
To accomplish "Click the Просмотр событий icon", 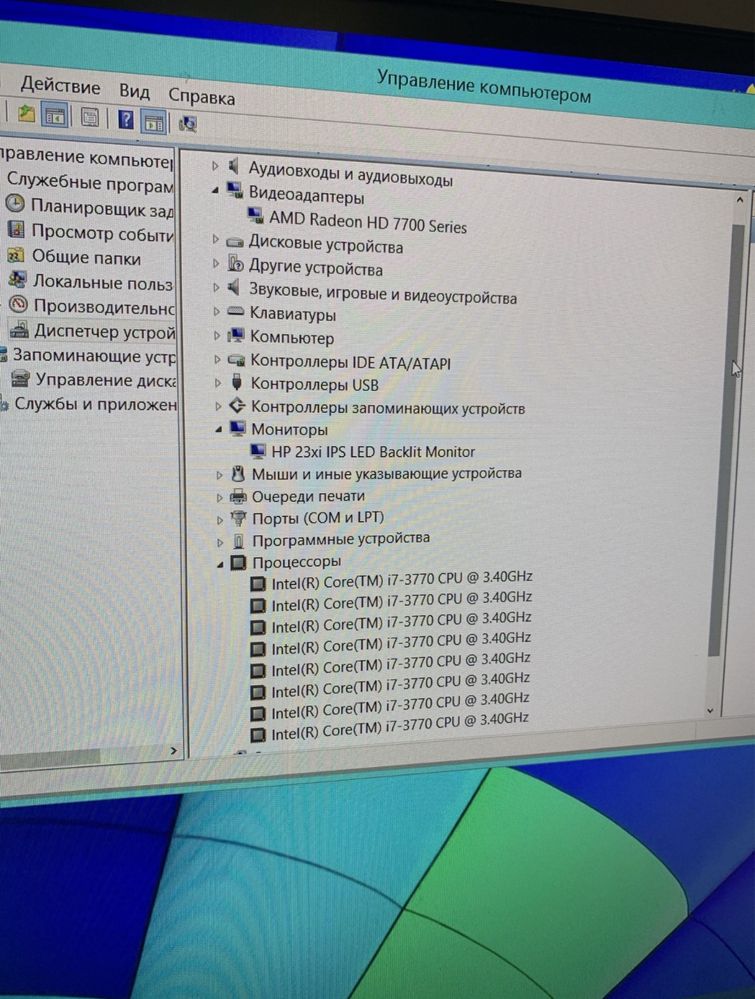I will (17, 229).
